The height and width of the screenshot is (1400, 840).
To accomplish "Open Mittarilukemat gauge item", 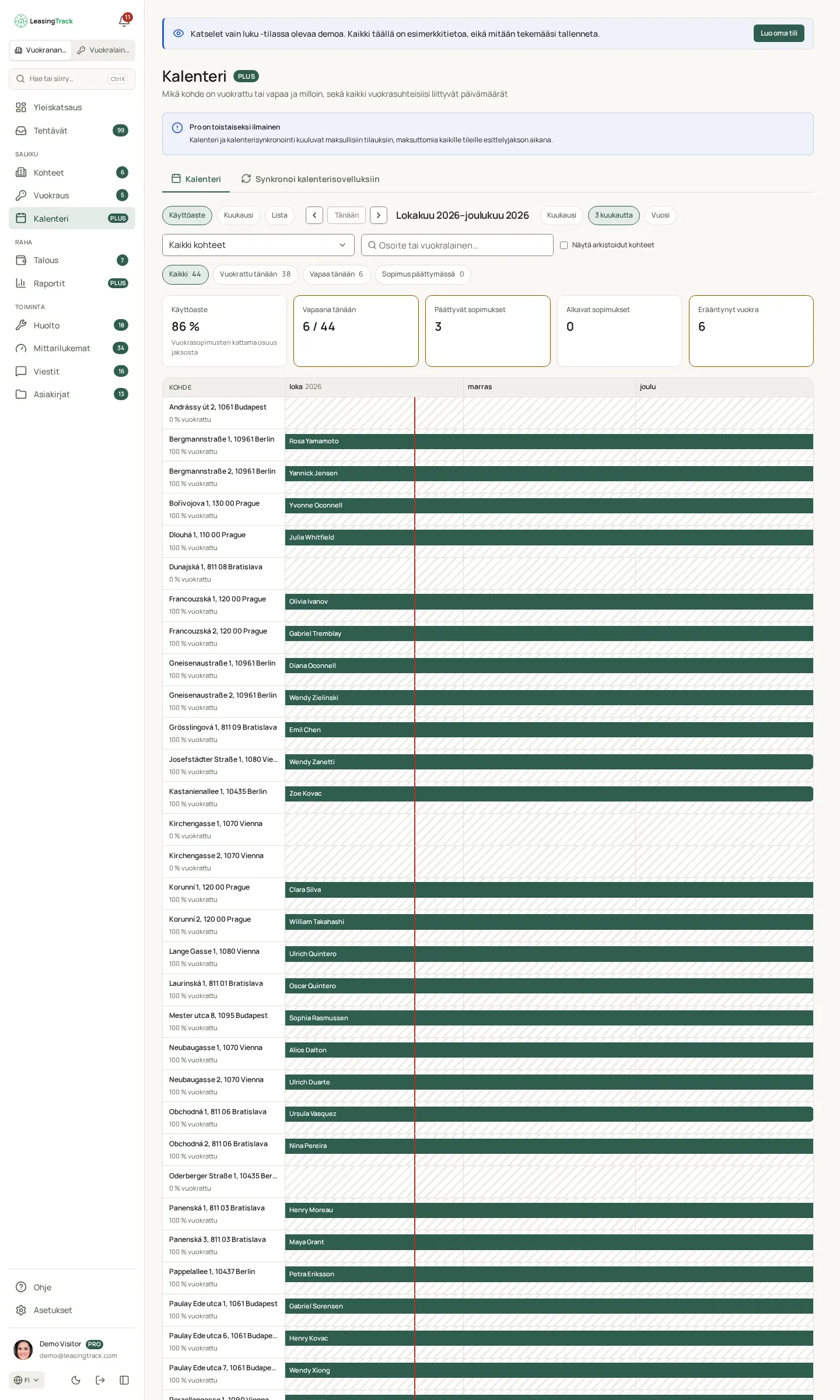I will [72, 348].
